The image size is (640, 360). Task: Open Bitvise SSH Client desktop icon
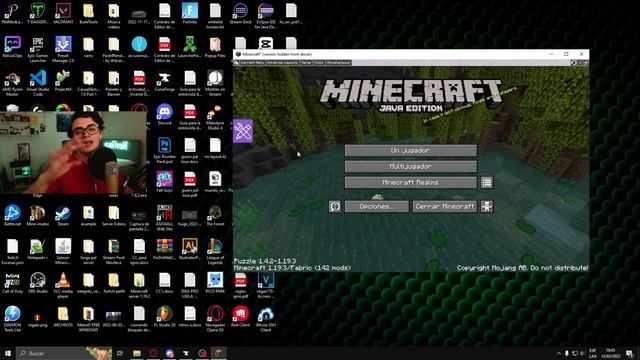[x=266, y=319]
